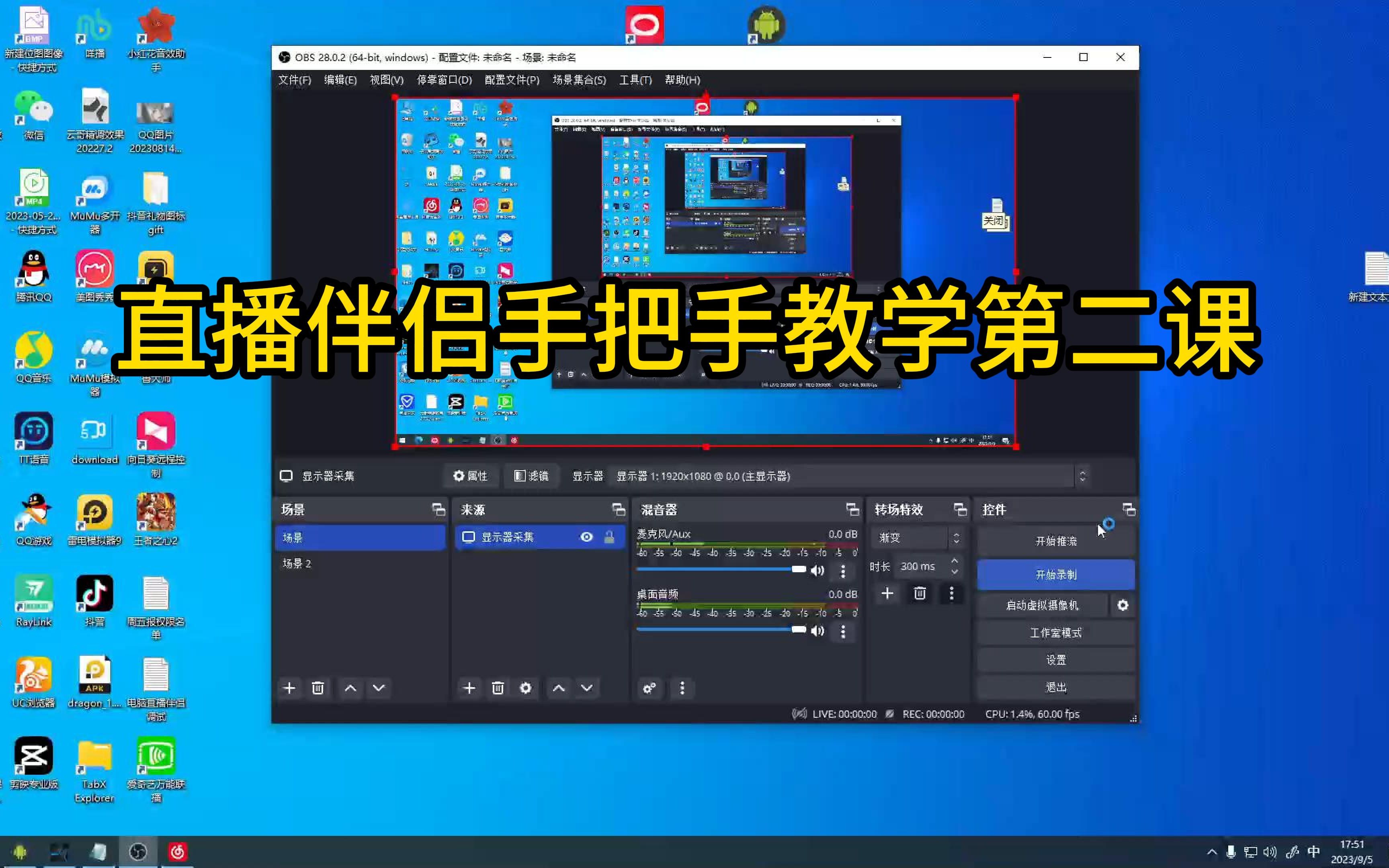Screen dimensions: 1389x868
Task: Click the 开始推流 button
Action: point(1055,541)
